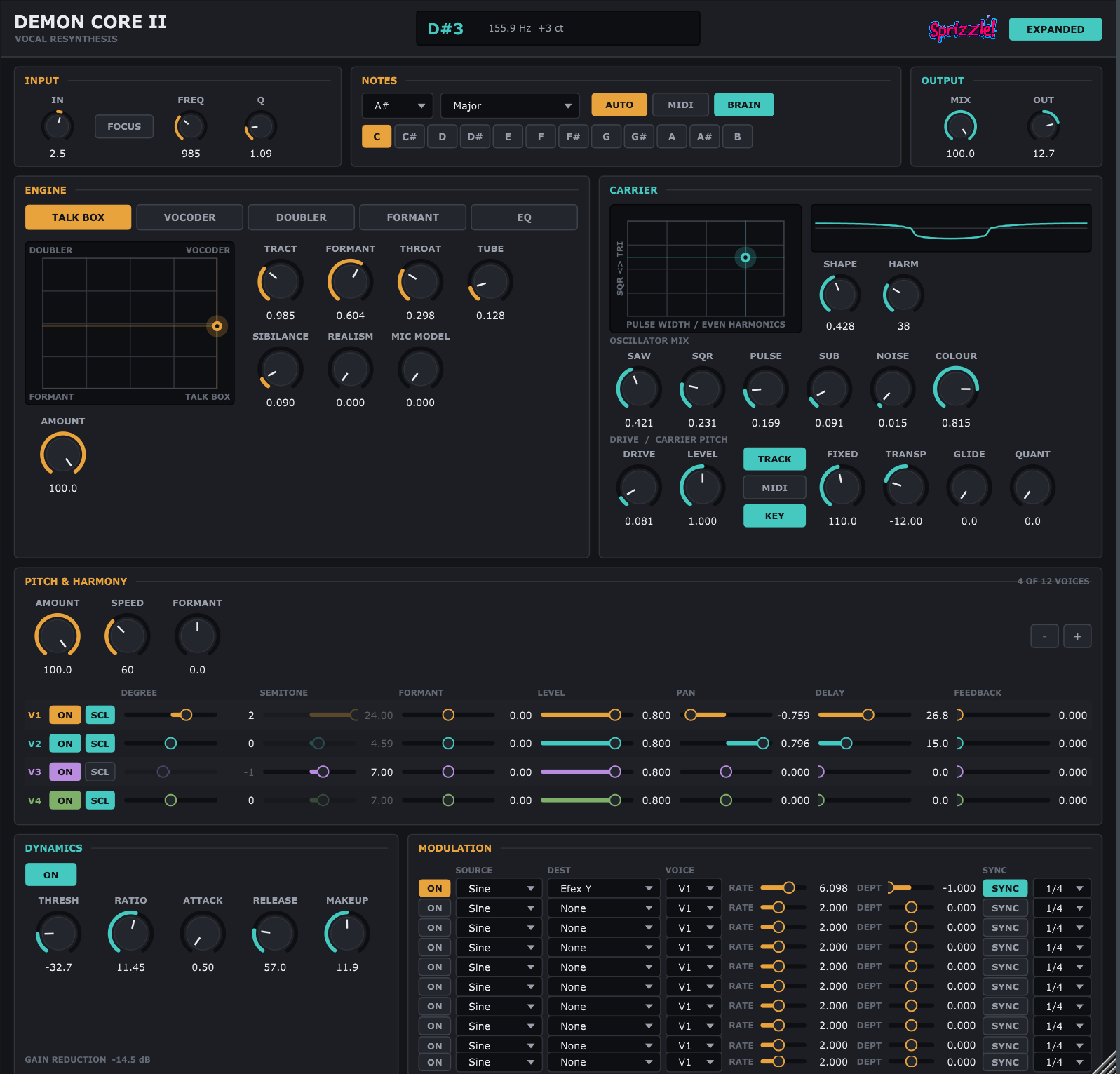Click the HARM knob
Image resolution: width=1120 pixels, height=1074 pixels.
coord(903,295)
